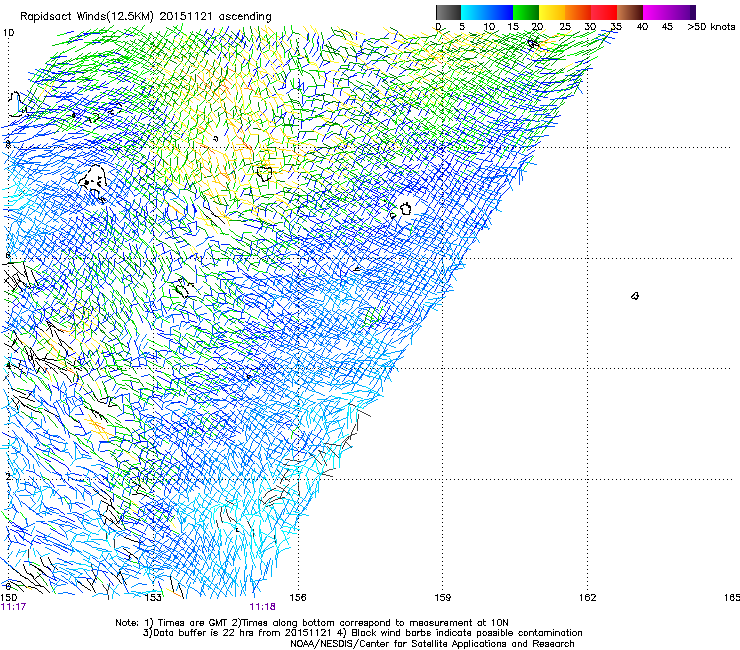Click the dark blue 10-15 knots legend segment

[x=500, y=12]
